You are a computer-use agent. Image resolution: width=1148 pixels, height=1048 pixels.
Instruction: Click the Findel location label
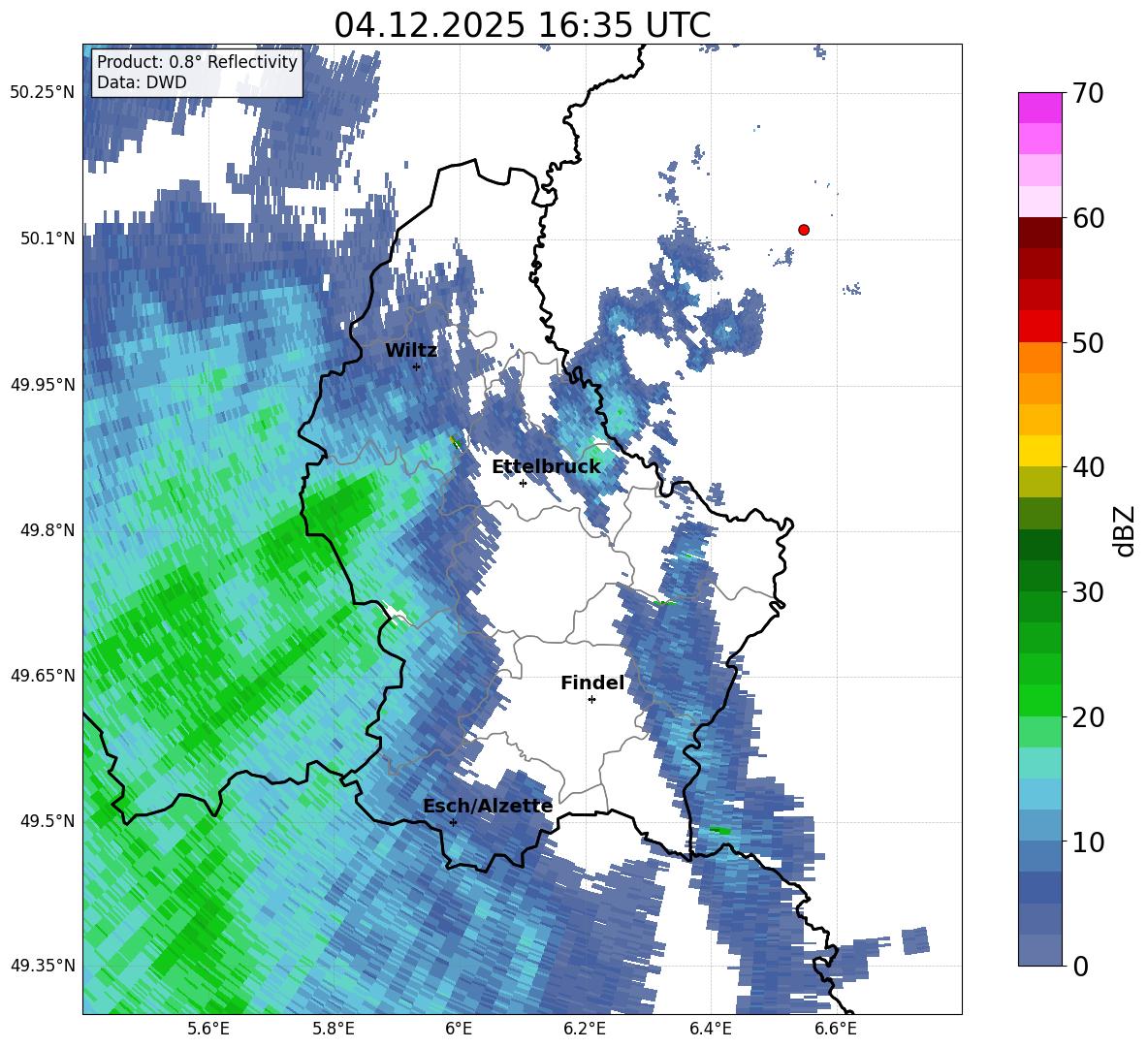592,683
